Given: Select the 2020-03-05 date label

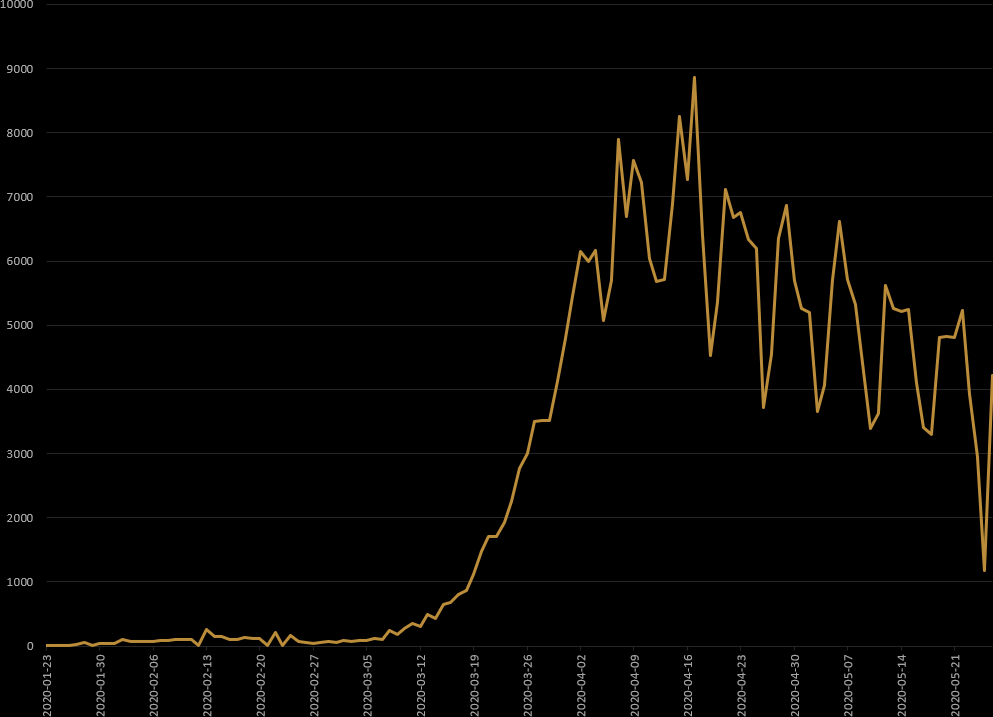Looking at the screenshot, I should click(x=368, y=684).
